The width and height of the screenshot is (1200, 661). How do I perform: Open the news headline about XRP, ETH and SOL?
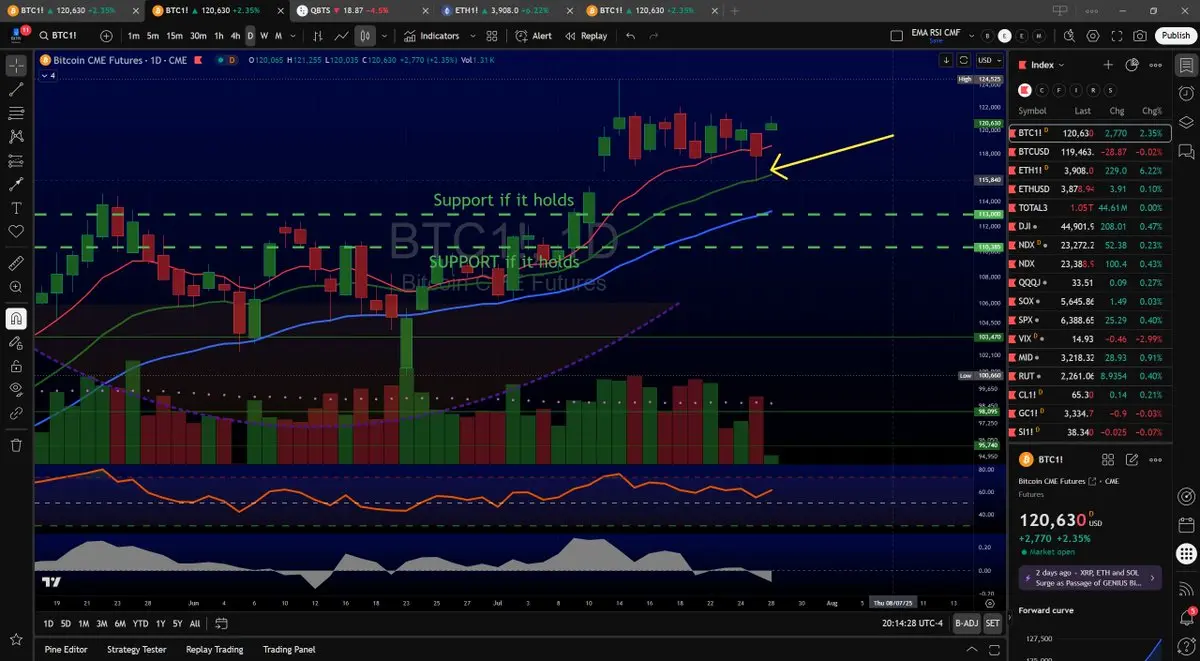(1089, 577)
